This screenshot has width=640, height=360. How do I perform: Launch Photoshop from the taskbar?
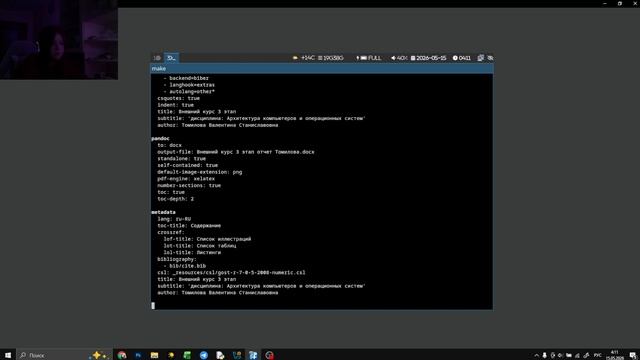coord(138,355)
